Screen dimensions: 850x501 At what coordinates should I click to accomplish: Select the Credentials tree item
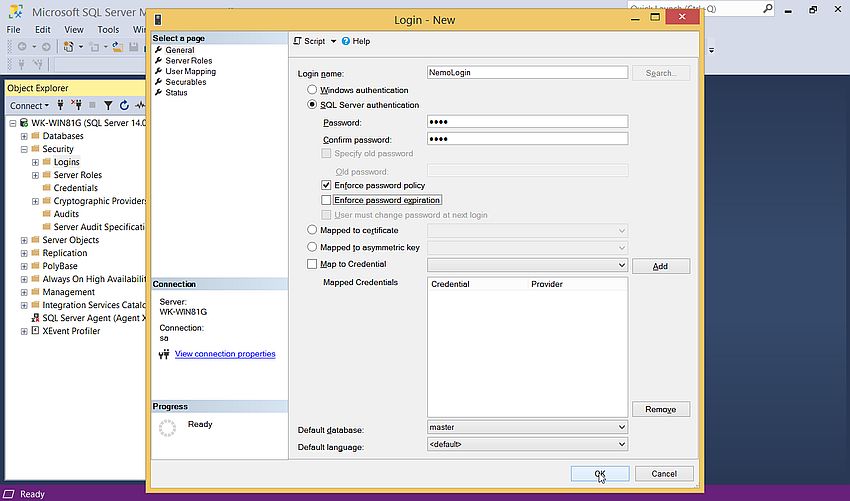75,188
